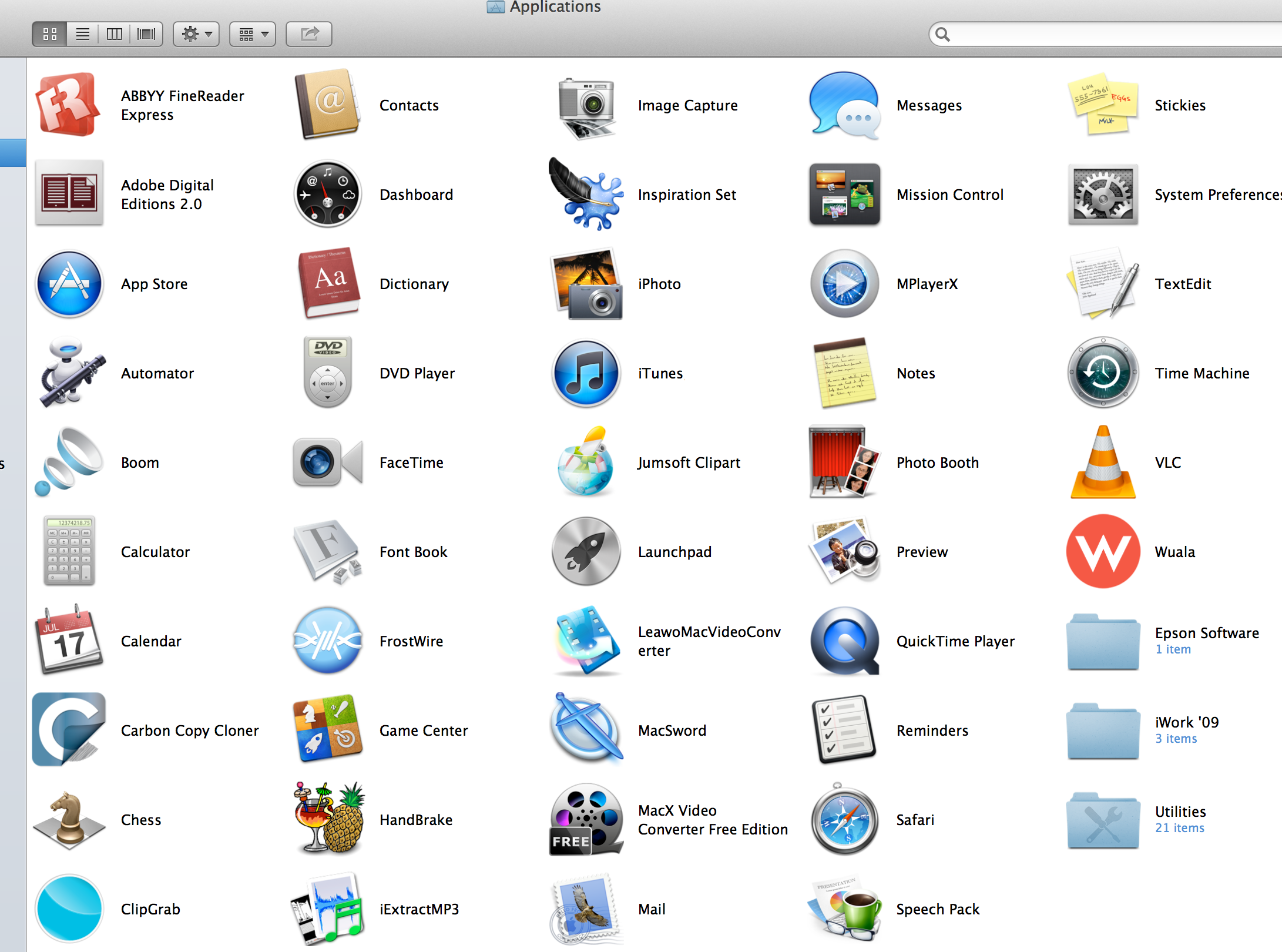
Task: Select the Safari compass icon
Action: tap(845, 819)
